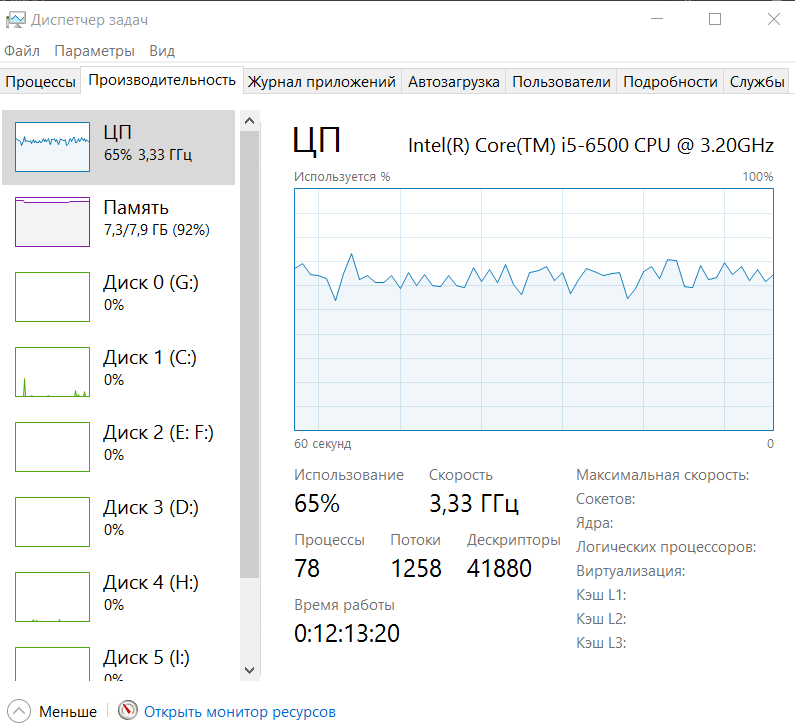Open Диск 4 (H:) performance graph

pos(118,597)
